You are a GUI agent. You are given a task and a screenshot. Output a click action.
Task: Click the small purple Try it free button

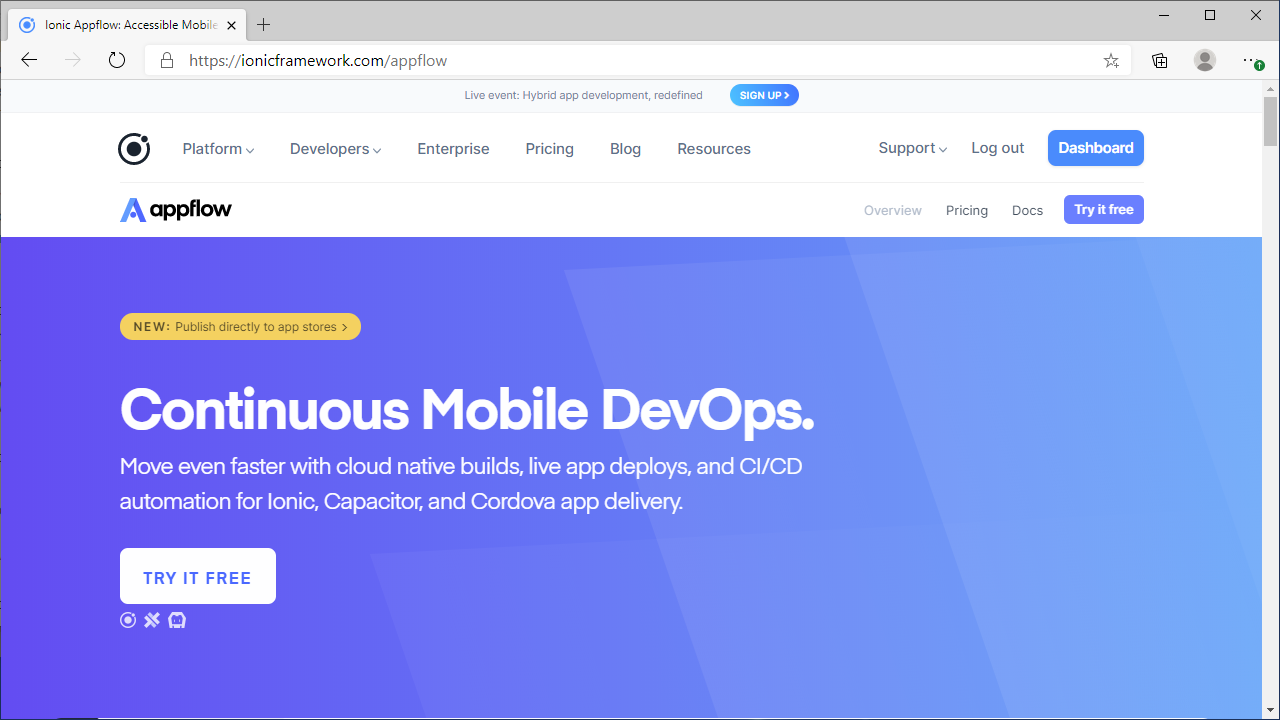pyautogui.click(x=1104, y=210)
